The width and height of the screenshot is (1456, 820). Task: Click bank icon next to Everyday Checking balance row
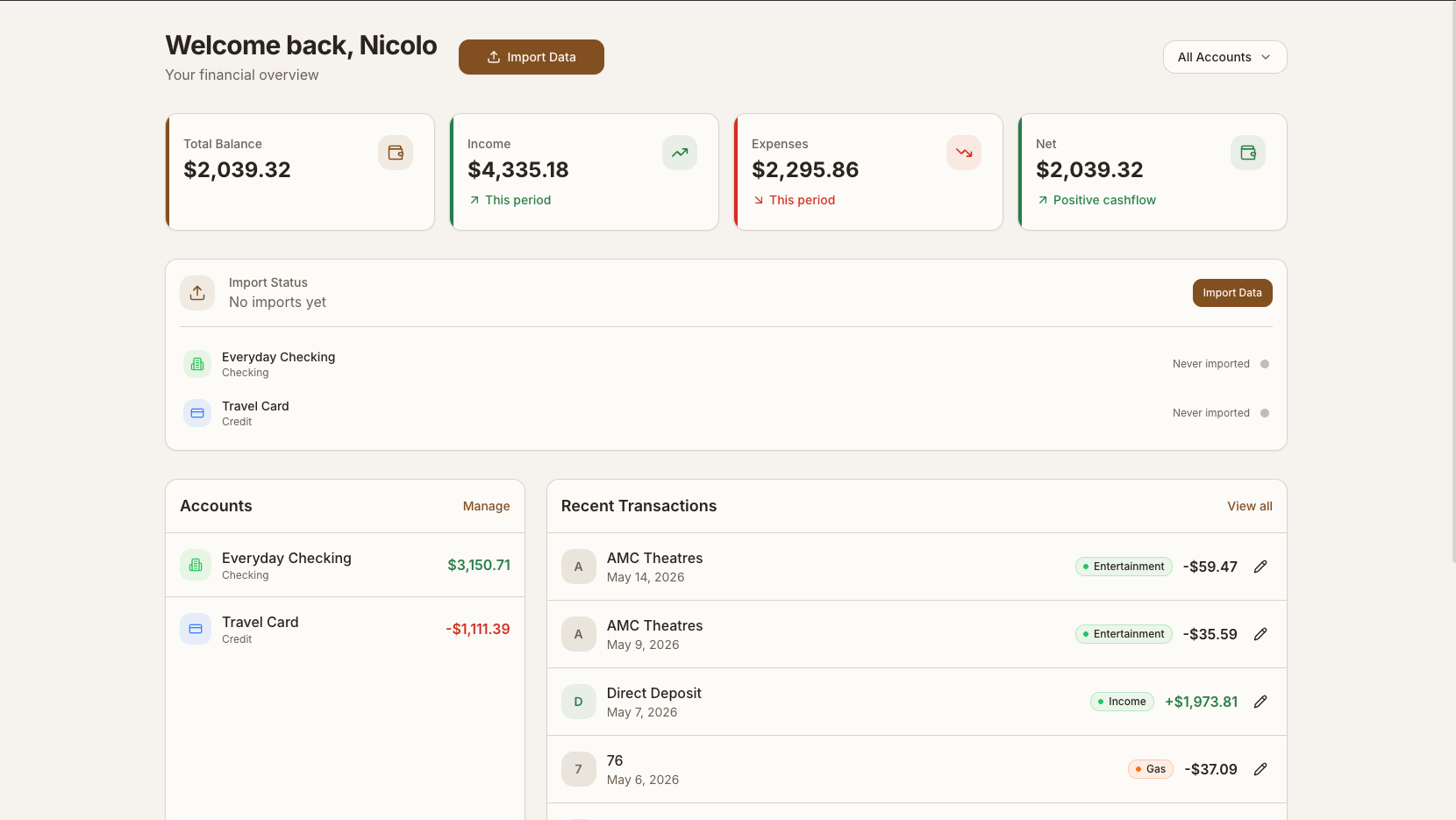[196, 565]
